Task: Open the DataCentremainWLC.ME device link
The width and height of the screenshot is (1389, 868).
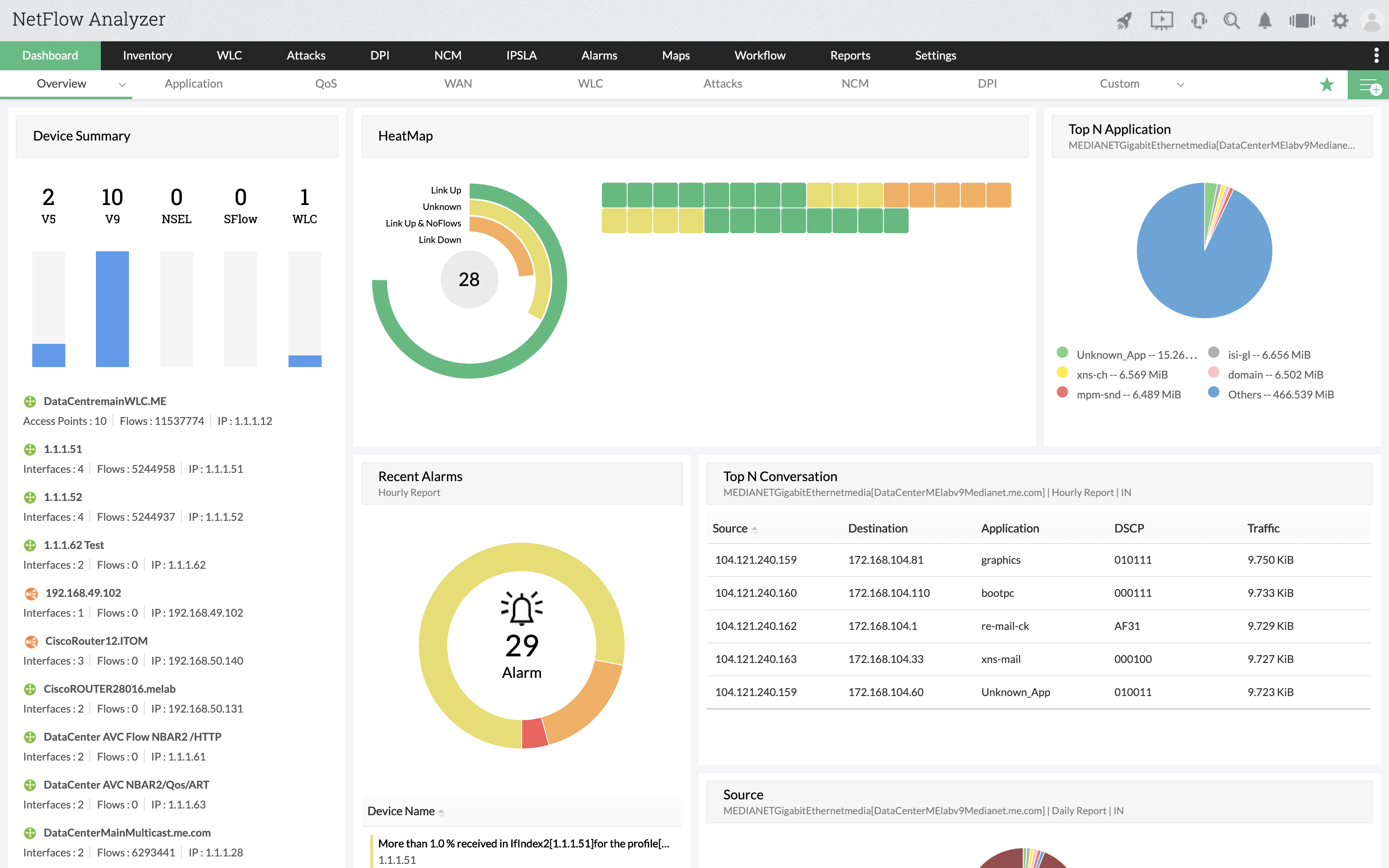Action: click(x=105, y=401)
